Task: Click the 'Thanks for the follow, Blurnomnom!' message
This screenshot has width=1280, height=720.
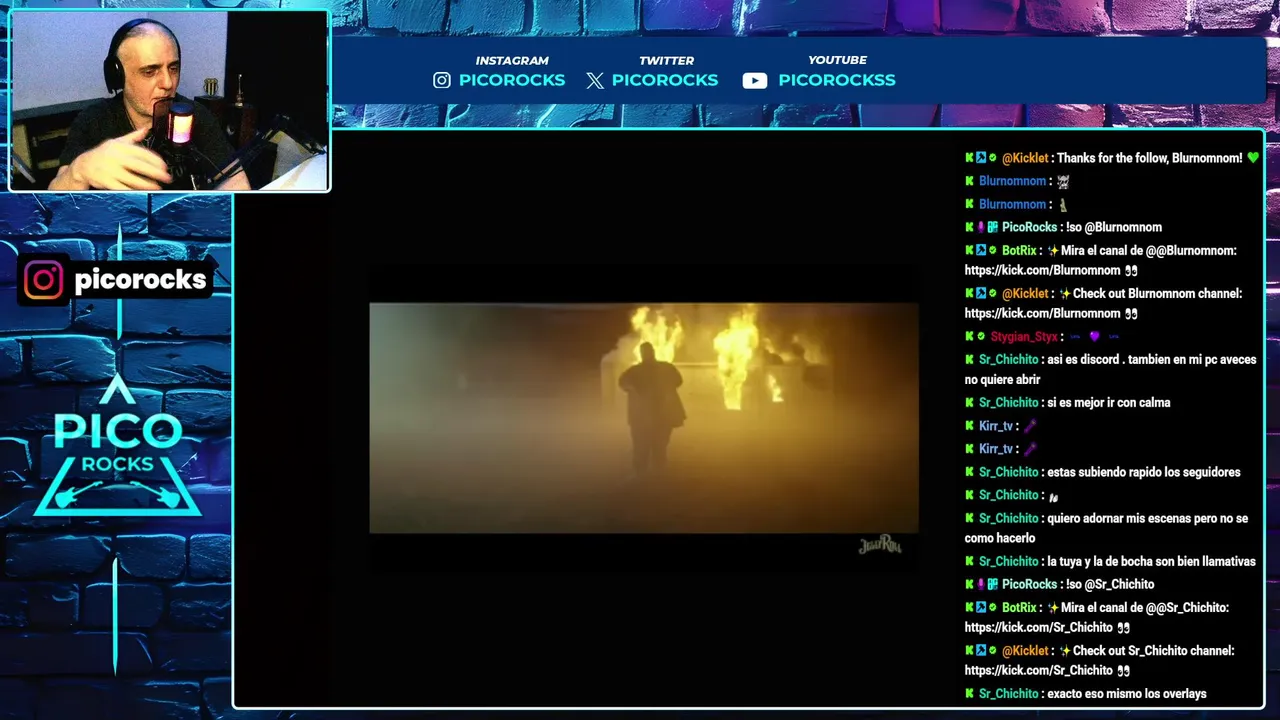Action: click(x=1150, y=158)
